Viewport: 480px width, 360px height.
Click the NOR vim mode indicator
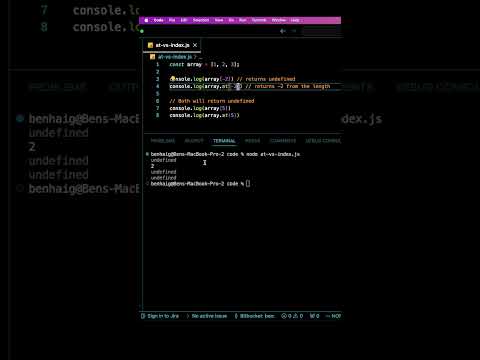pyautogui.click(x=333, y=316)
